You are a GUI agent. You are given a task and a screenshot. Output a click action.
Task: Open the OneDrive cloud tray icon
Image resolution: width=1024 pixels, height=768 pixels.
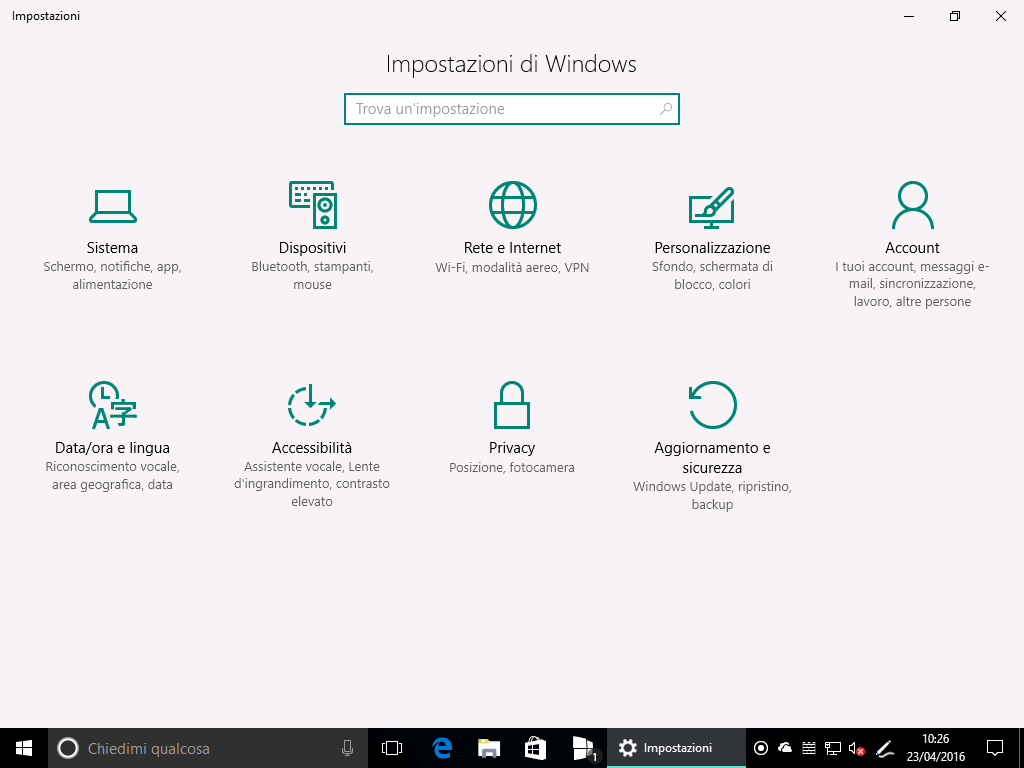tap(785, 748)
